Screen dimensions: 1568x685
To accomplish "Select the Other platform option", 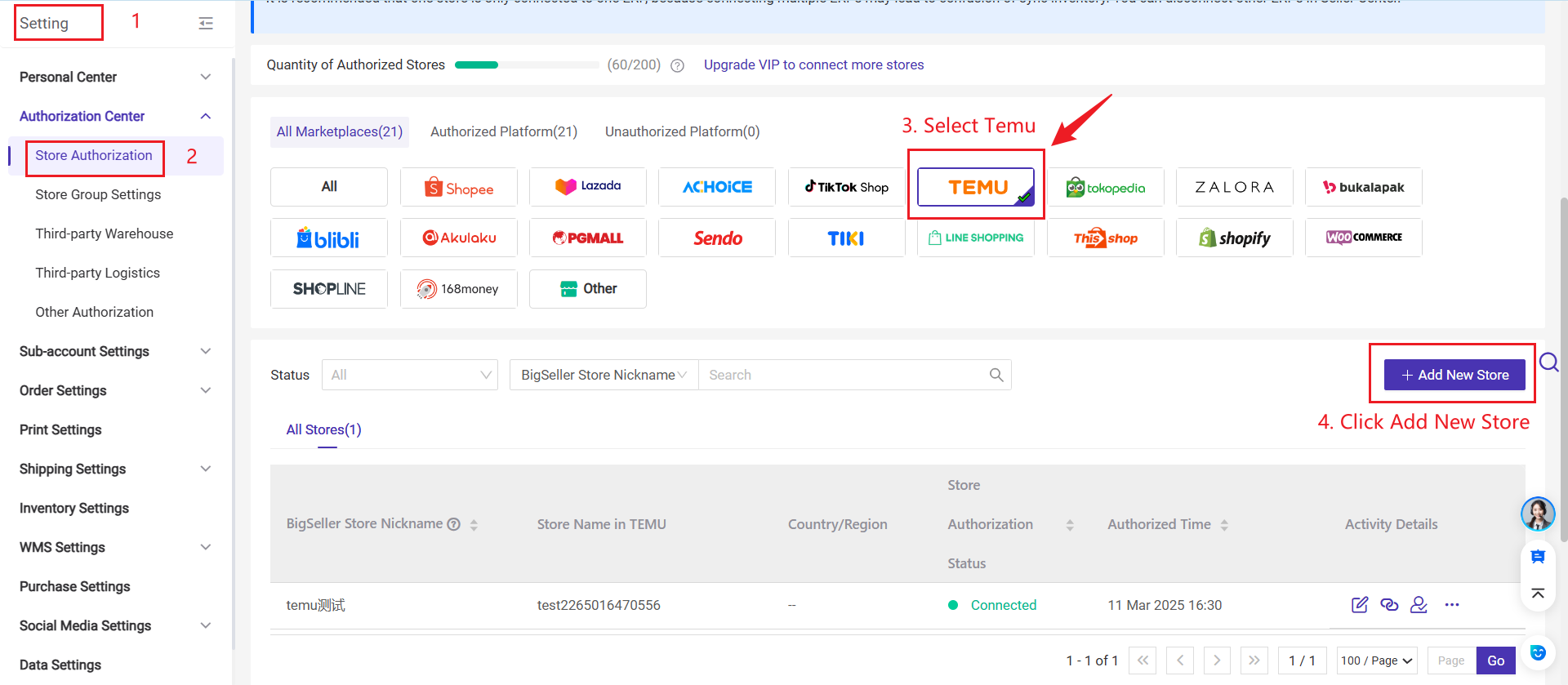I will [x=588, y=289].
